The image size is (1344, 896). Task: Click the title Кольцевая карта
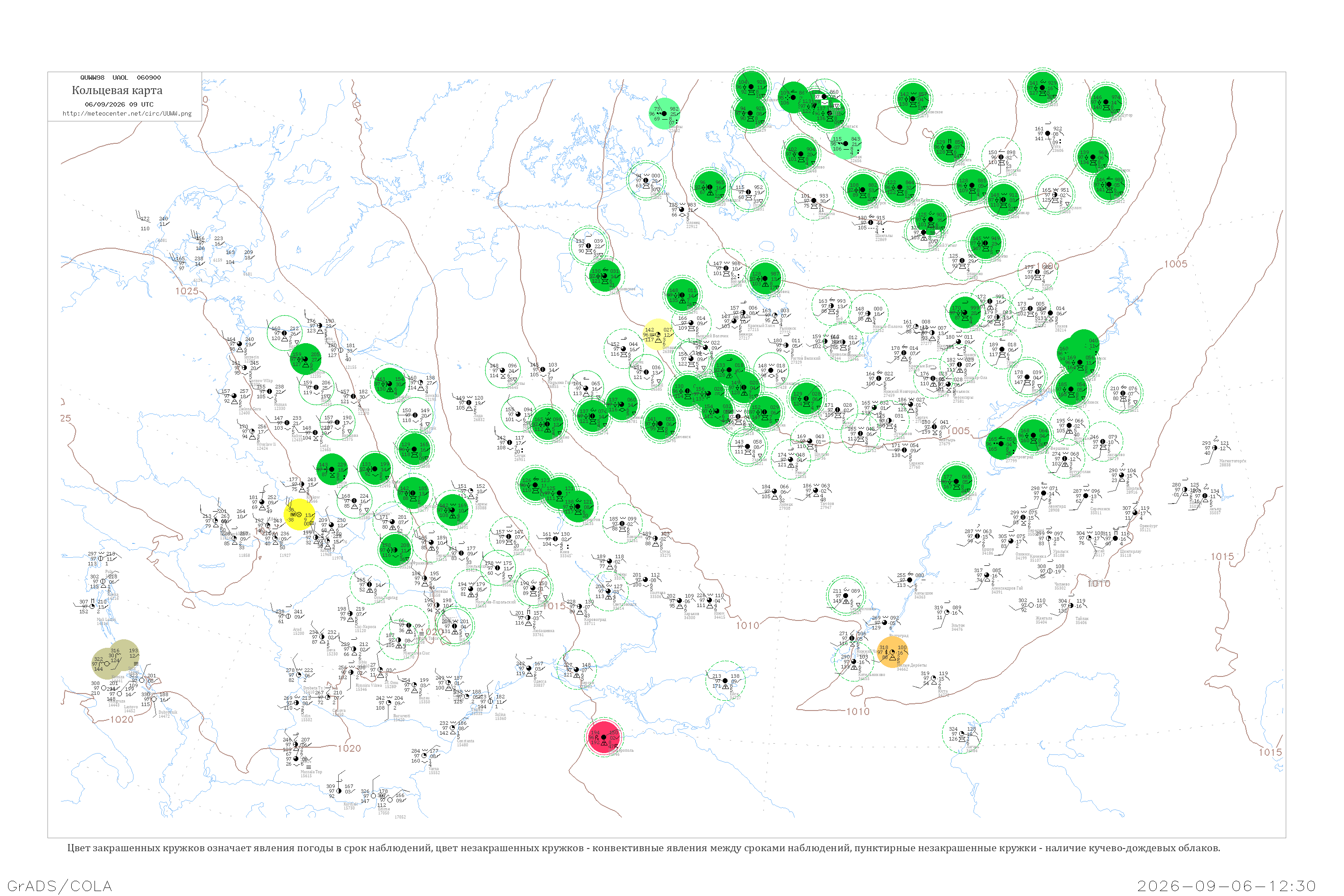tap(117, 90)
